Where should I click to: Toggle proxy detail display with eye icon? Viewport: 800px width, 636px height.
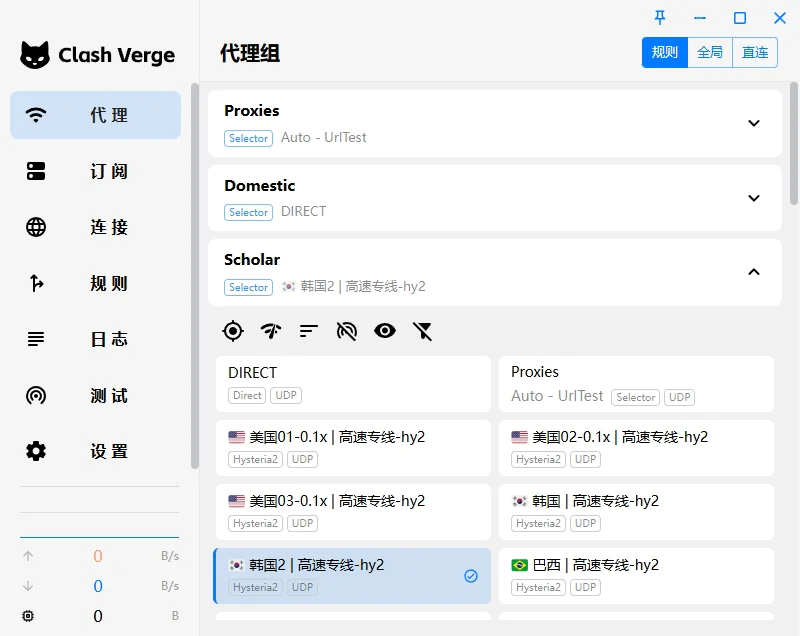[x=385, y=331]
